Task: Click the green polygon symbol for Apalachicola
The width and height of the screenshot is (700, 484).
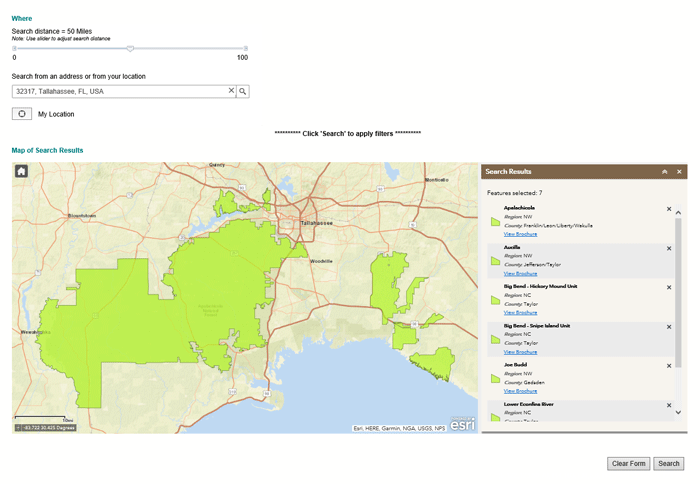Action: pyautogui.click(x=494, y=222)
